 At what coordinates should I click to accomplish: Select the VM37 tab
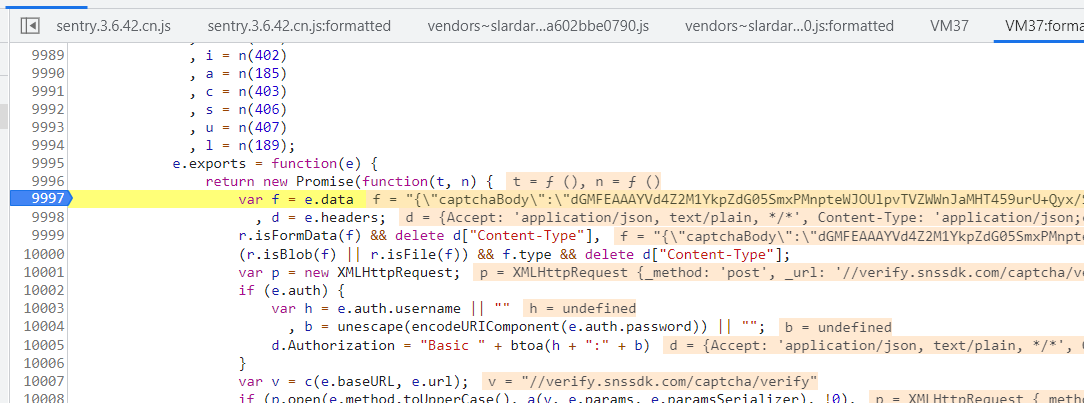(x=949, y=26)
